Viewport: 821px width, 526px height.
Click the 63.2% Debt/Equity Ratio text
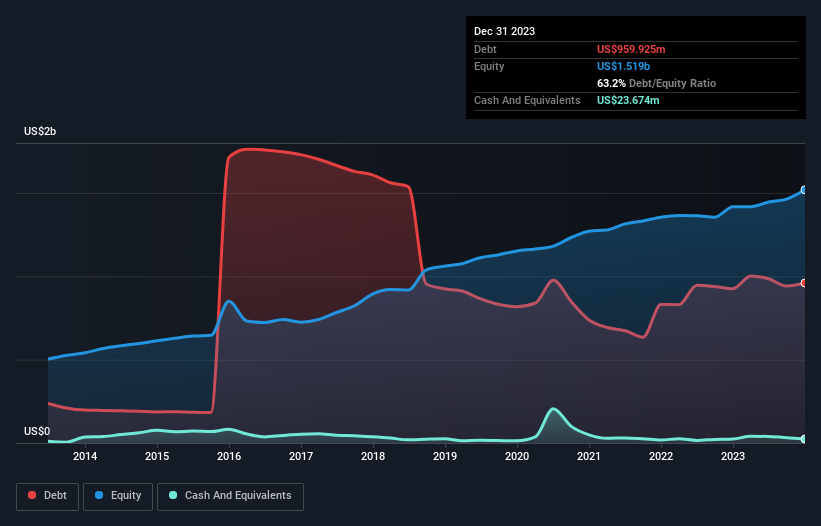tap(656, 83)
